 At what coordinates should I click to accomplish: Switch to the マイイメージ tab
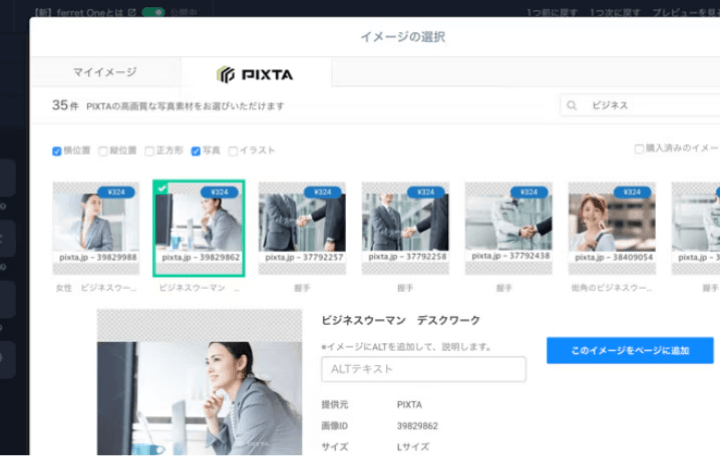click(105, 73)
